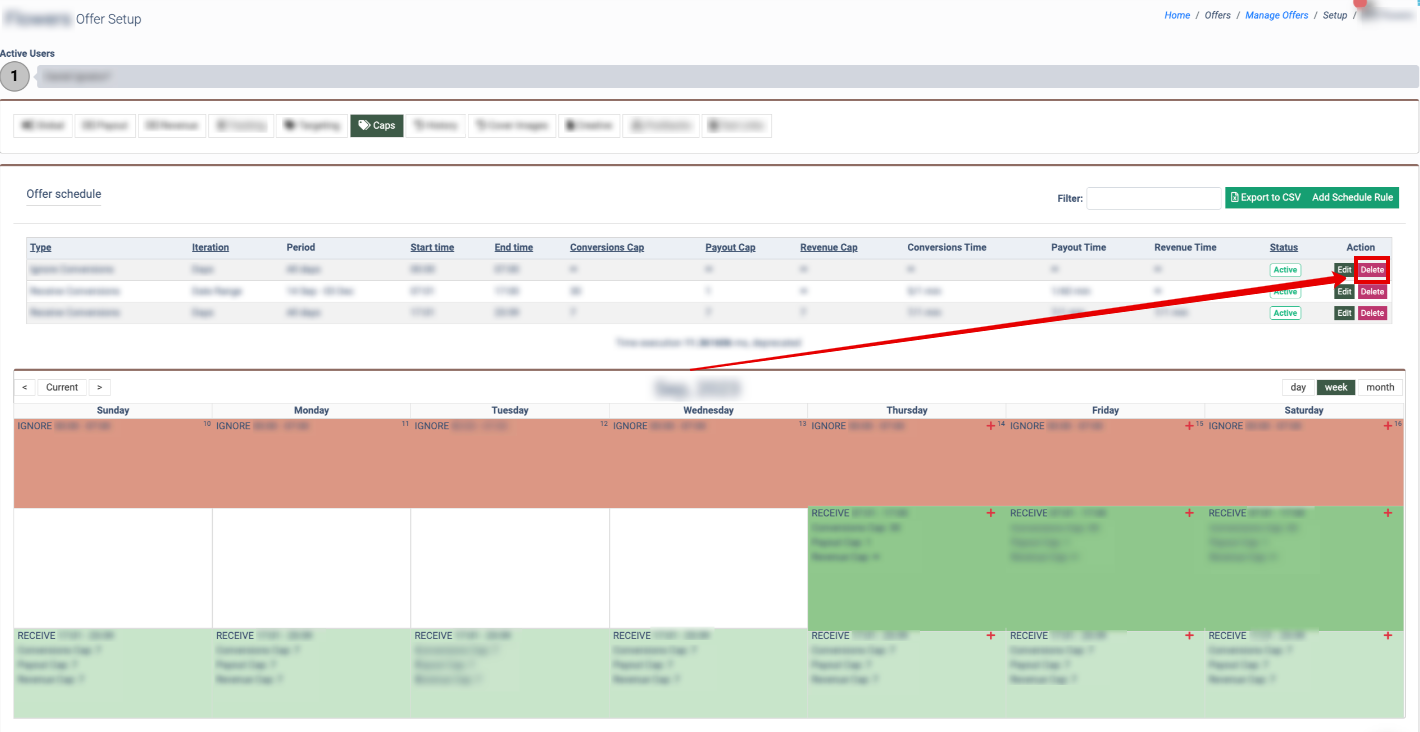Click the plus icon in Friday's IGNORE block
Viewport: 1420px width, 732px height.
[x=1189, y=426]
